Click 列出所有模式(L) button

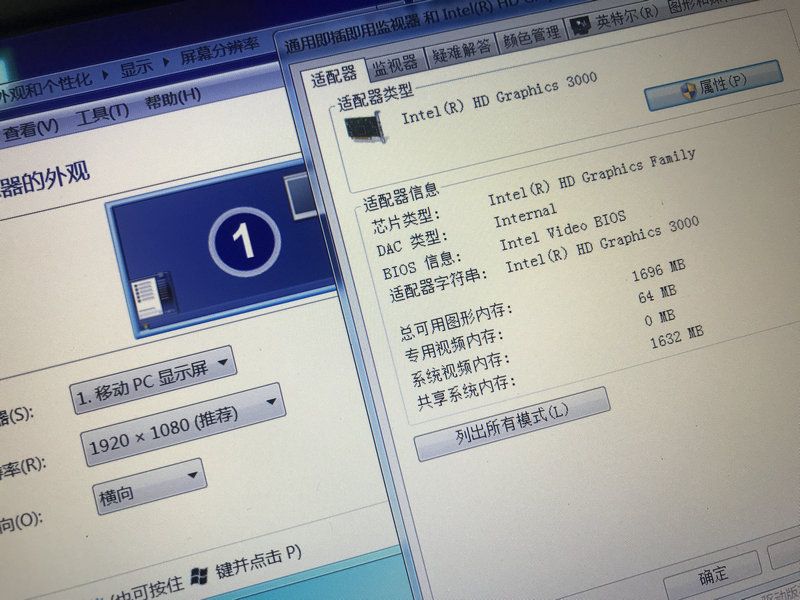[x=512, y=423]
